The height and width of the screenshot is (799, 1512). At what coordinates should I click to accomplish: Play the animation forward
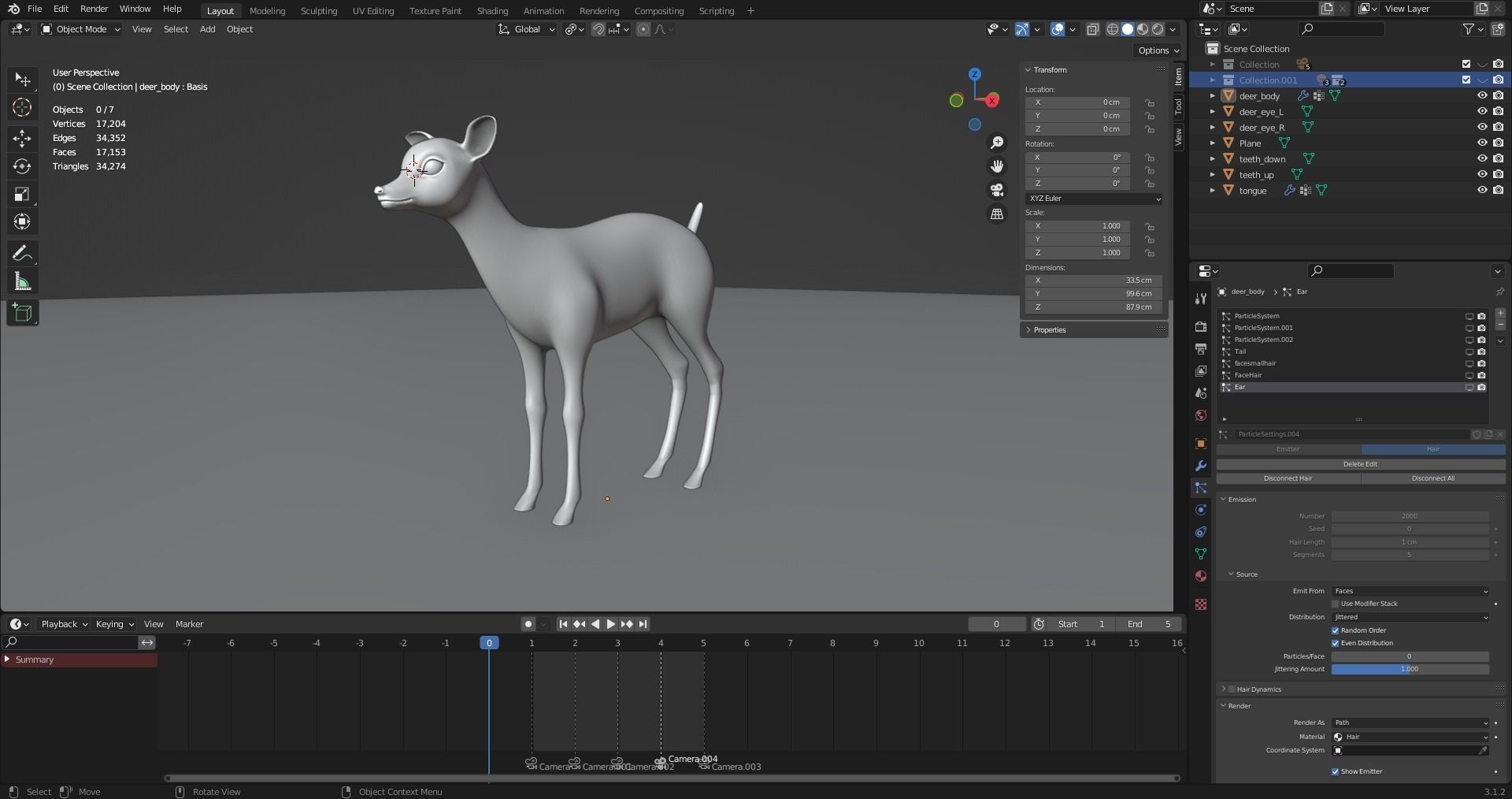[x=610, y=624]
